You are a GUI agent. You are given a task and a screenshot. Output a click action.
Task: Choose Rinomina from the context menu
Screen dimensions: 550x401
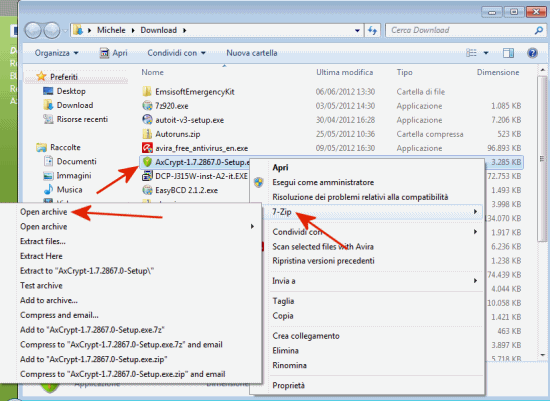point(289,365)
